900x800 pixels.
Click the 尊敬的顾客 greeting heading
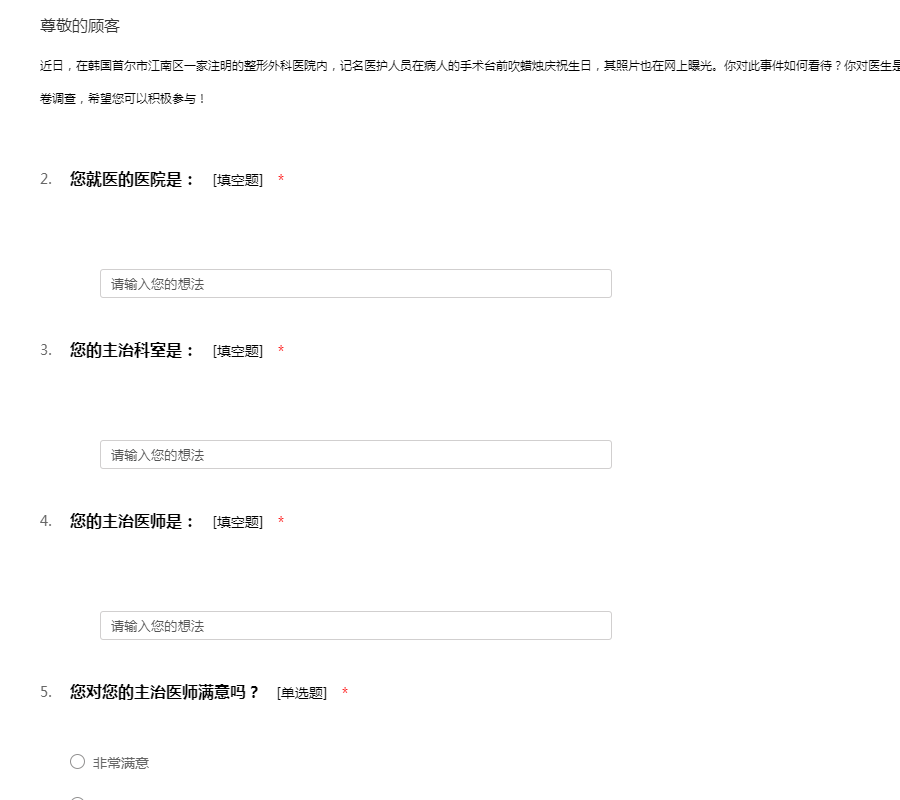pos(80,26)
